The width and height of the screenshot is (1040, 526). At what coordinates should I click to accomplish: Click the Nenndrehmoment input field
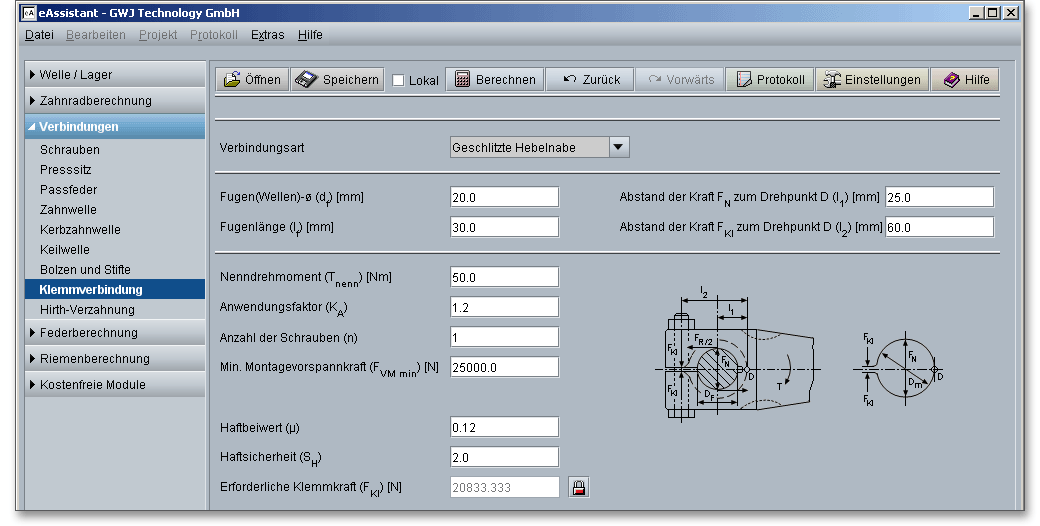coord(504,277)
